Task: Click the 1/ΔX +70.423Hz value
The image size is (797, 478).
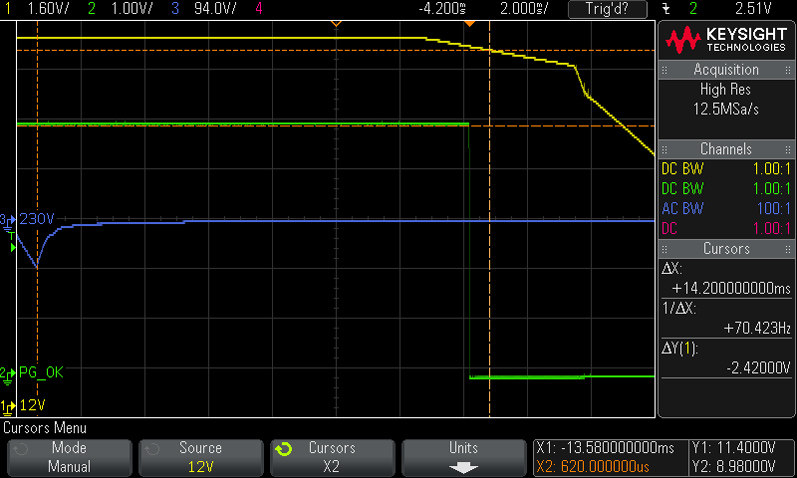Action: (x=757, y=328)
